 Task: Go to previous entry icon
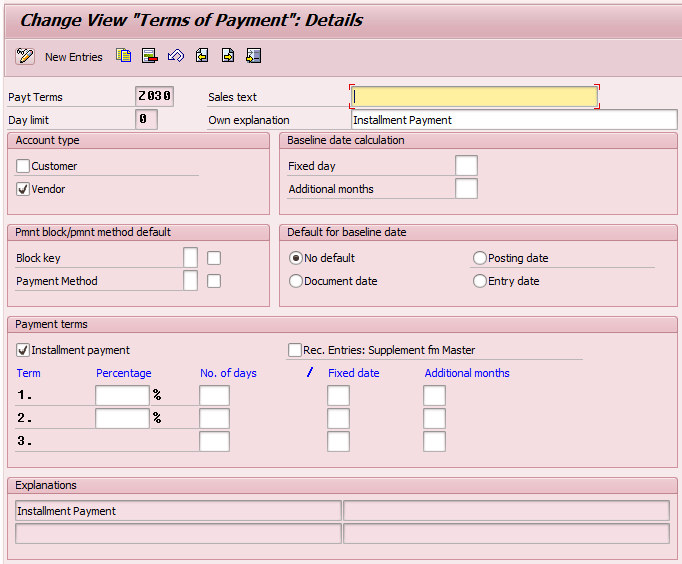pyautogui.click(x=202, y=56)
